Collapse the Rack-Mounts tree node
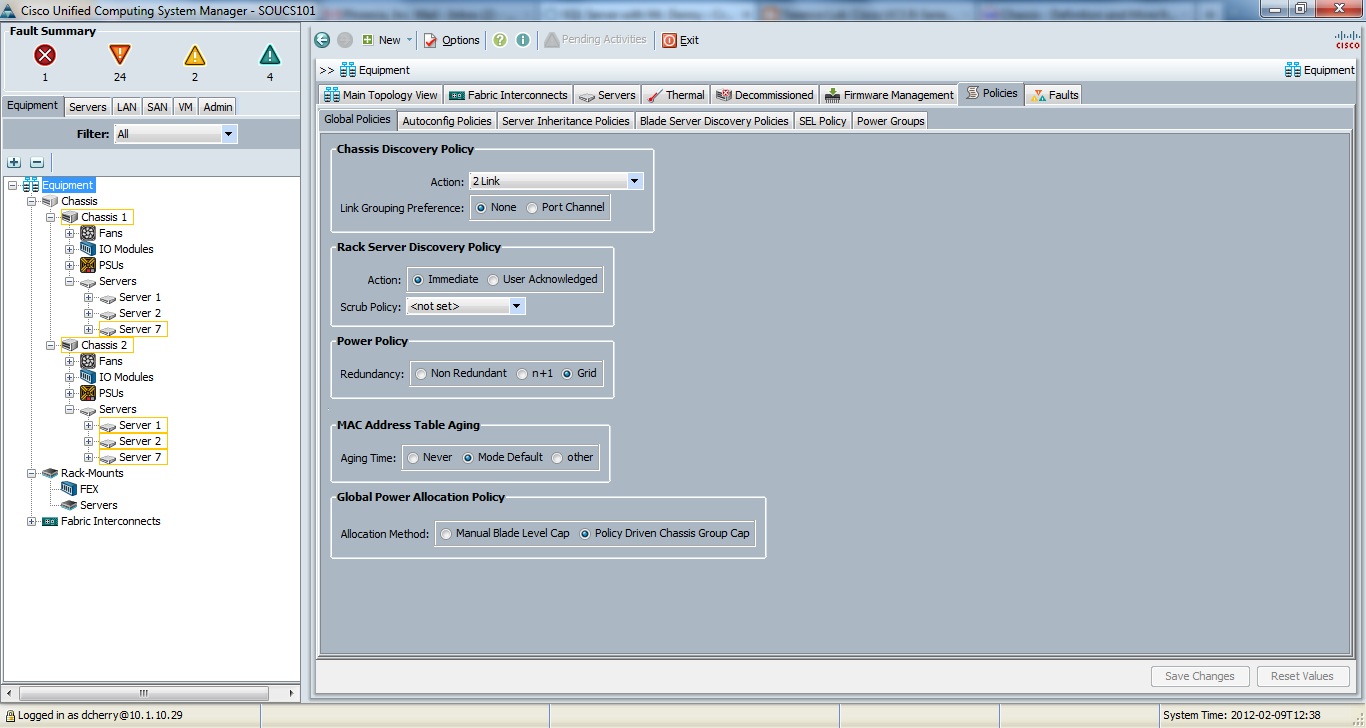The width and height of the screenshot is (1366, 728). point(31,473)
